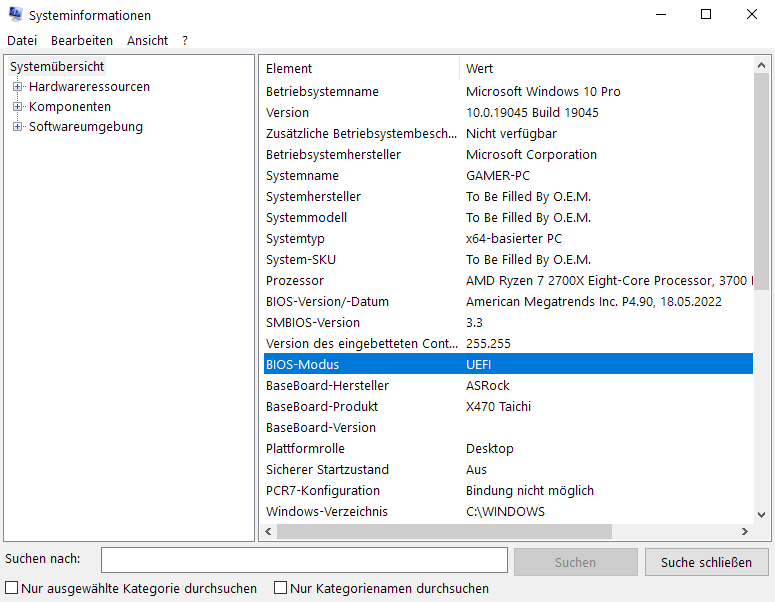This screenshot has width=775, height=602.
Task: Select the Version 10.0.19045 row
Action: 508,112
